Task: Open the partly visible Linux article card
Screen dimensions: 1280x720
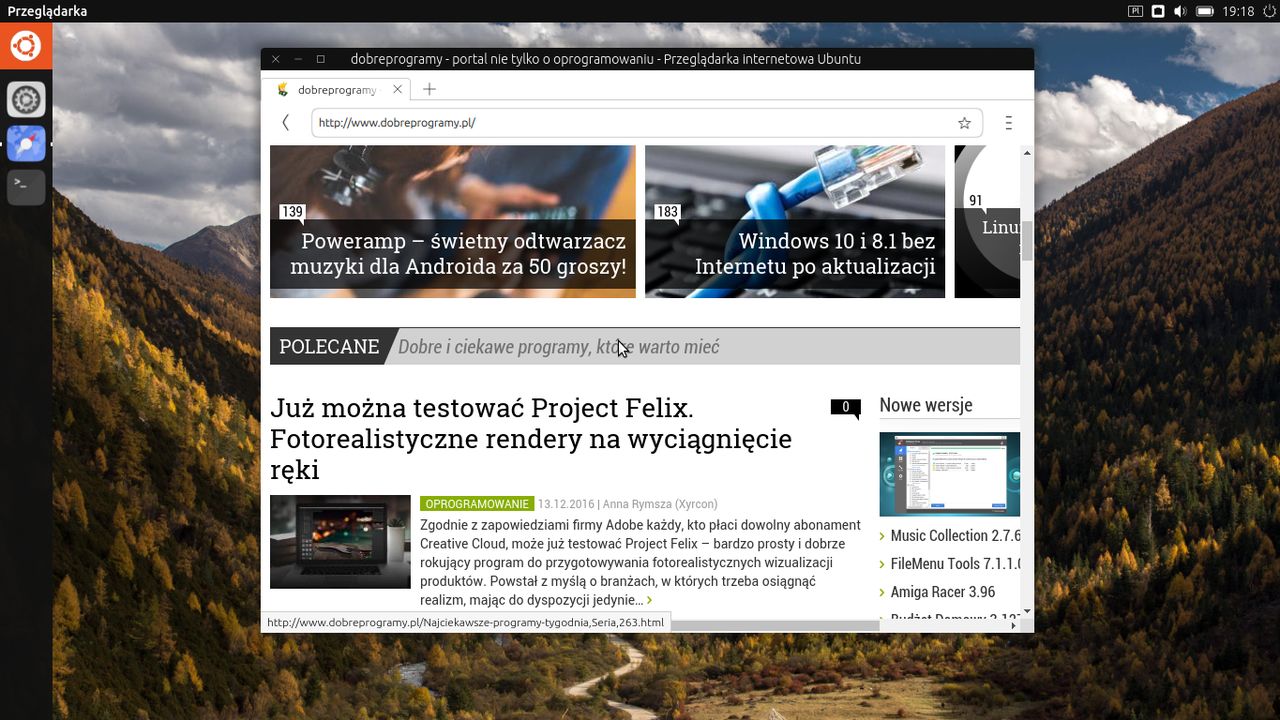Action: pyautogui.click(x=987, y=222)
